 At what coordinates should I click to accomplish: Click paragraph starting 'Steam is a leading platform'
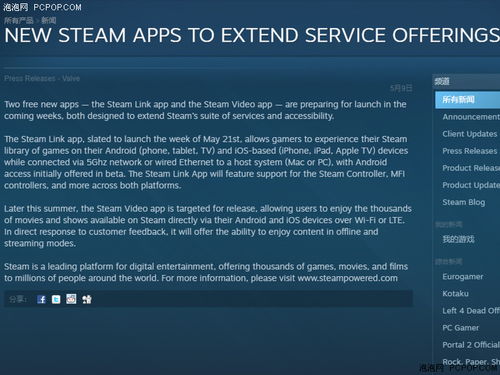coord(206,272)
